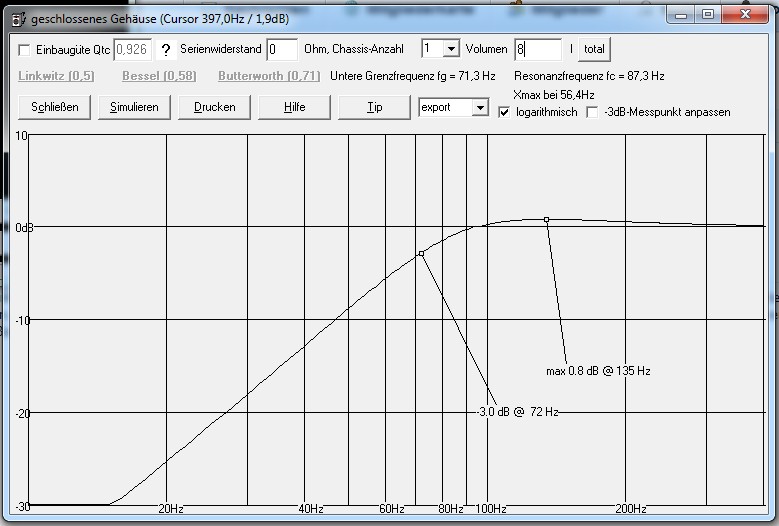Click the question mark button beside Qtc
Viewport: 779px width, 526px height.
tap(166, 49)
